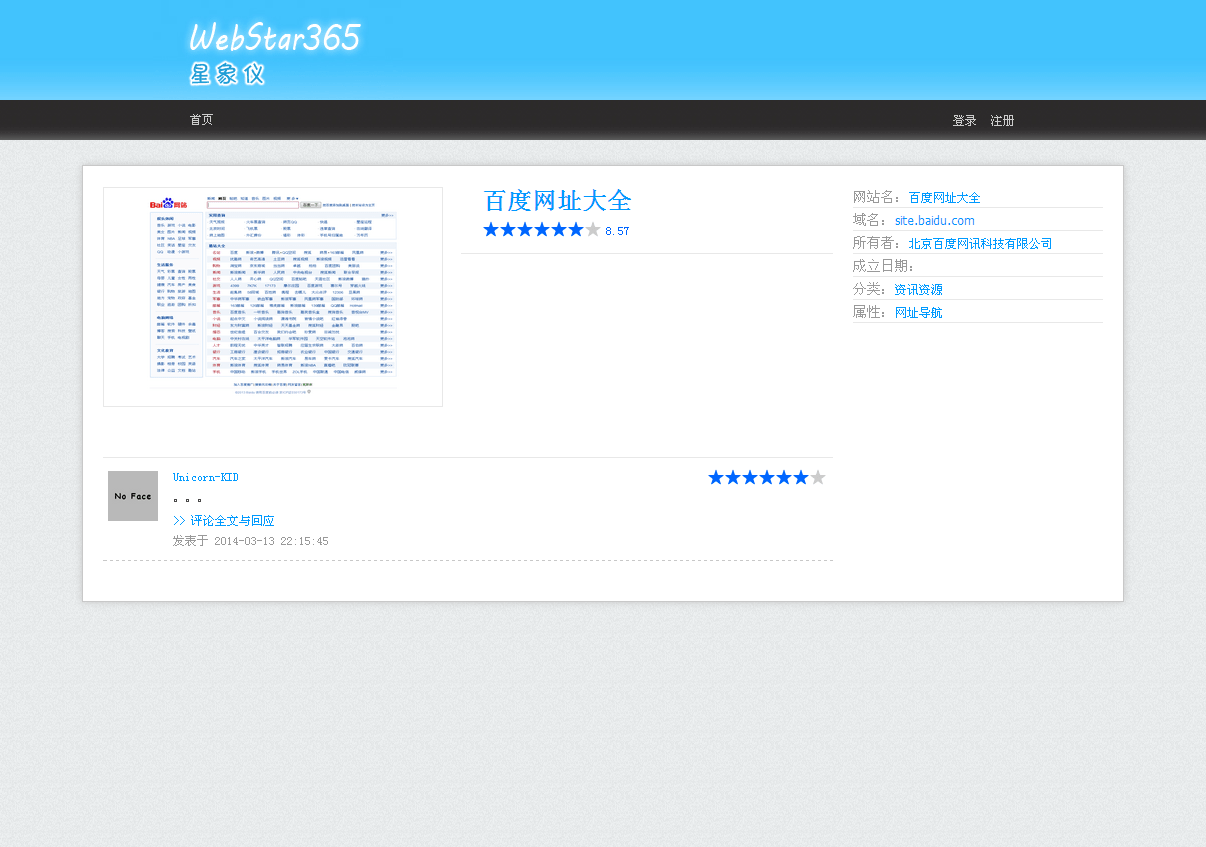1206x847 pixels.
Task: Open 百度网址大全 link next to 网站名
Action: point(944,198)
